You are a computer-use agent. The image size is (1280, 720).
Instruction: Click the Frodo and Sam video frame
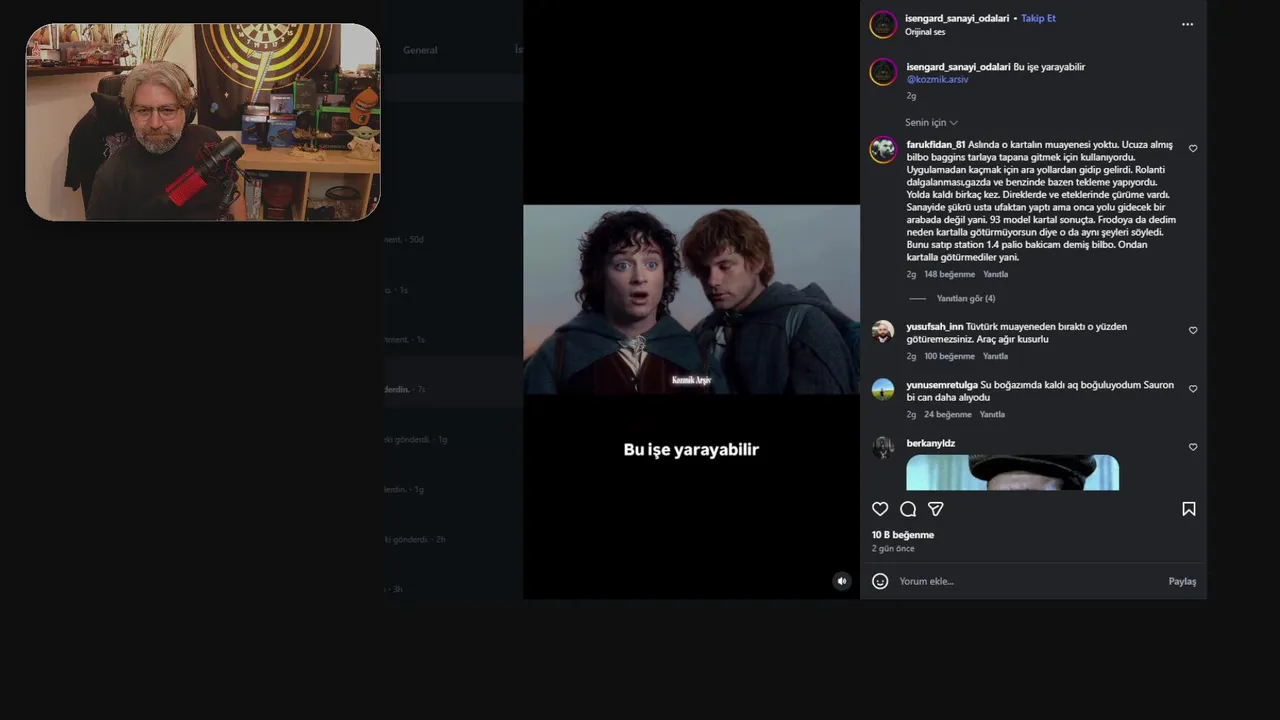point(691,300)
